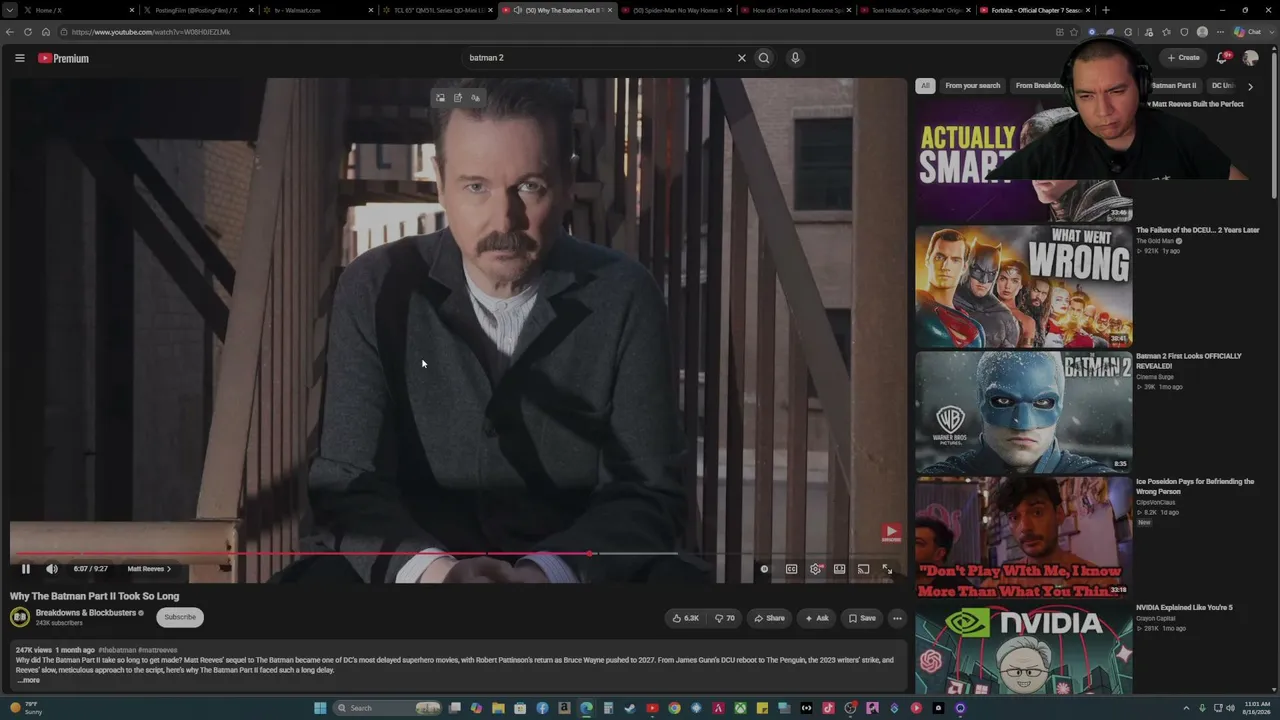Open the Create menu button

[1183, 58]
